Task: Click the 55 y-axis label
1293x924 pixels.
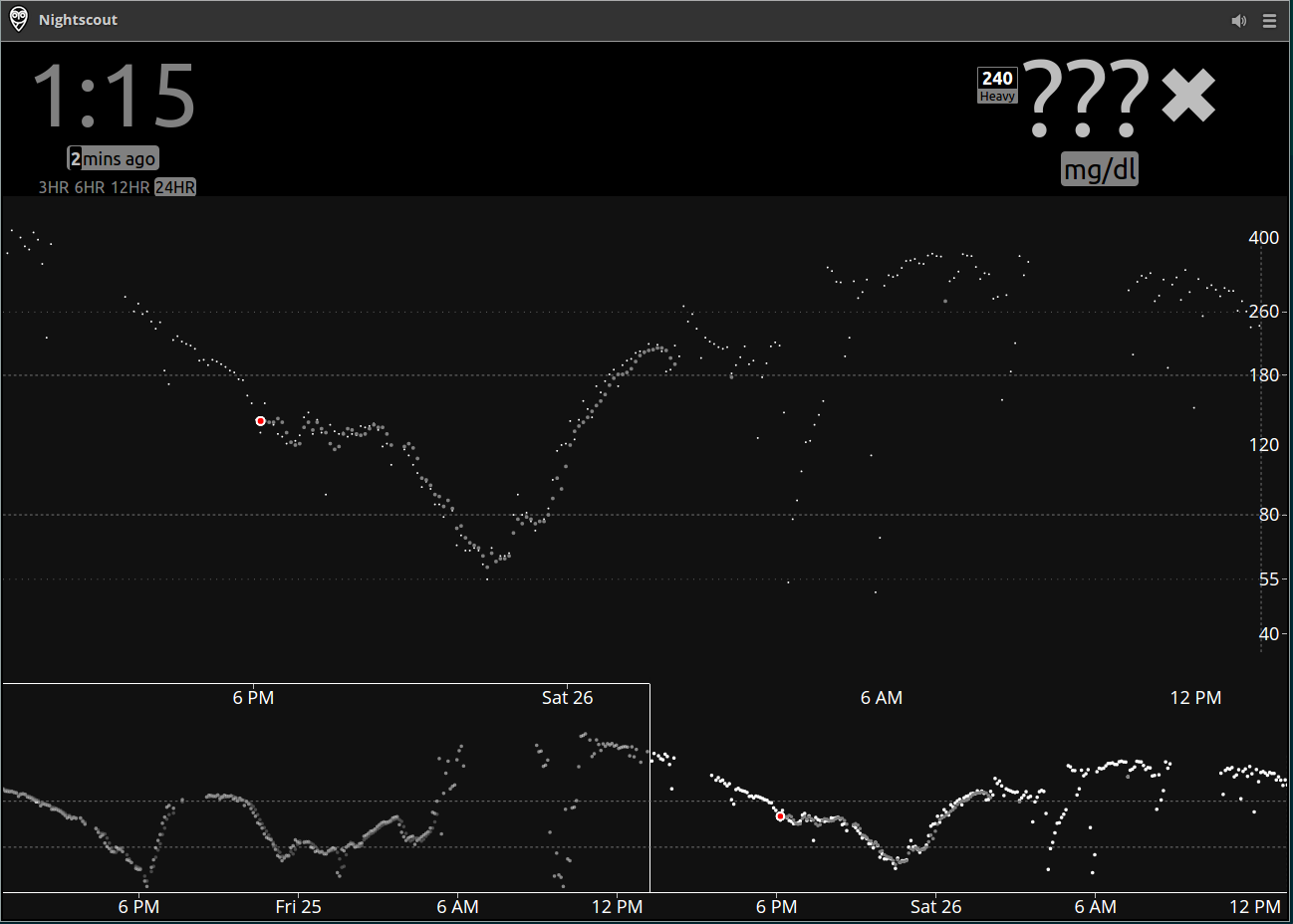Action: [x=1269, y=579]
